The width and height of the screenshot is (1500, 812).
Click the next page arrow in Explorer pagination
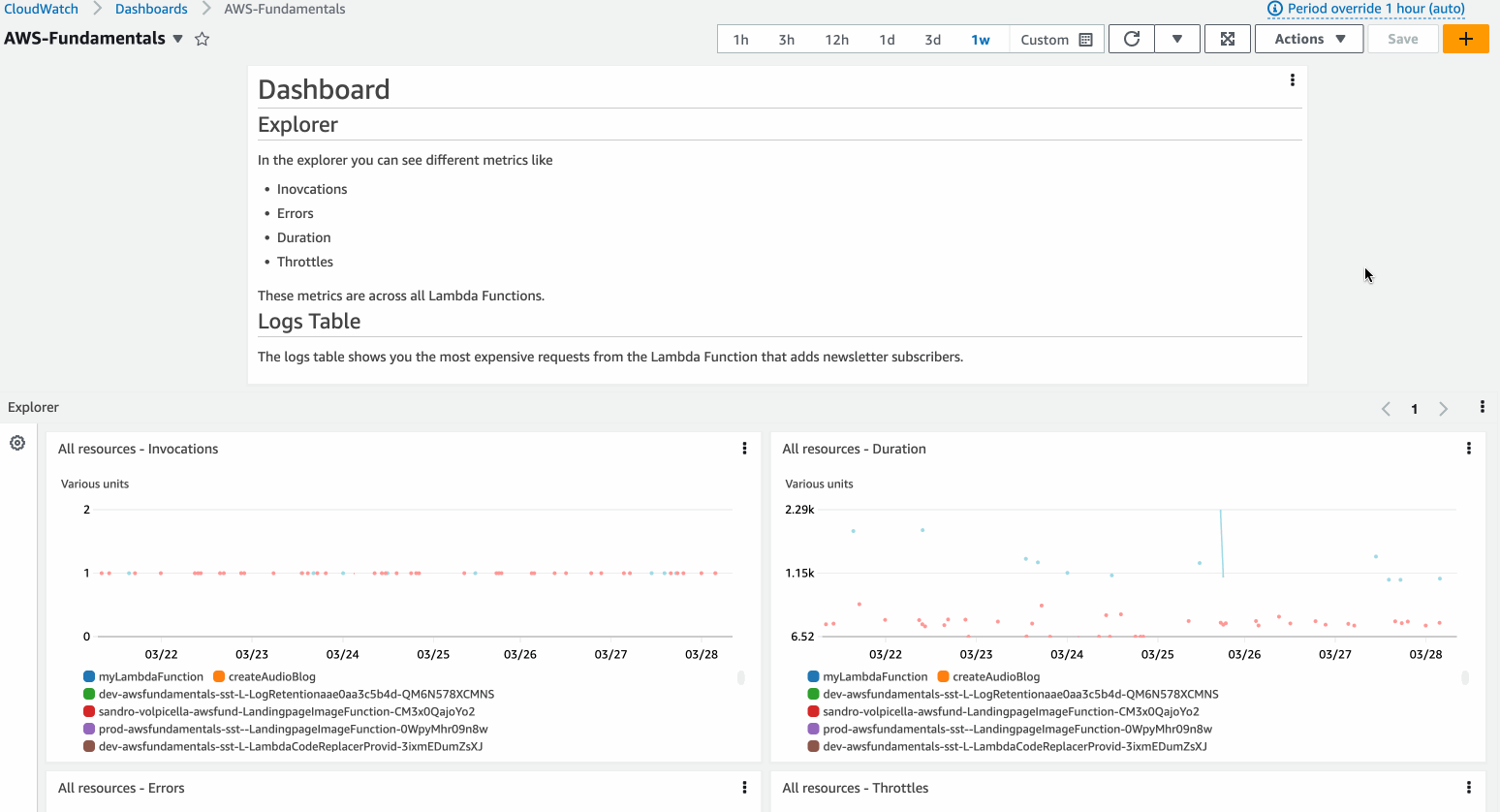1443,408
